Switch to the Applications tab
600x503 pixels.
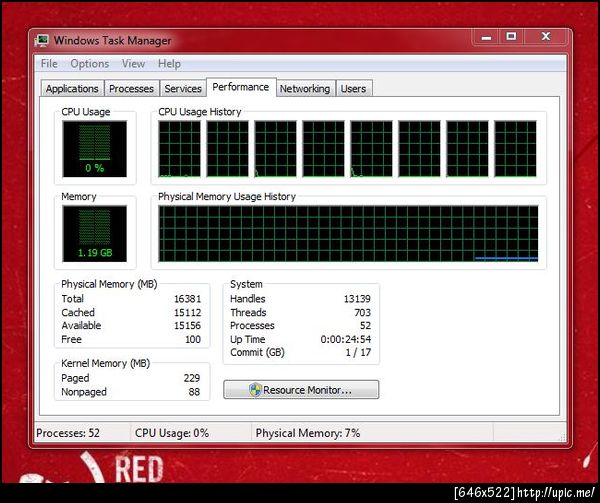[72, 88]
